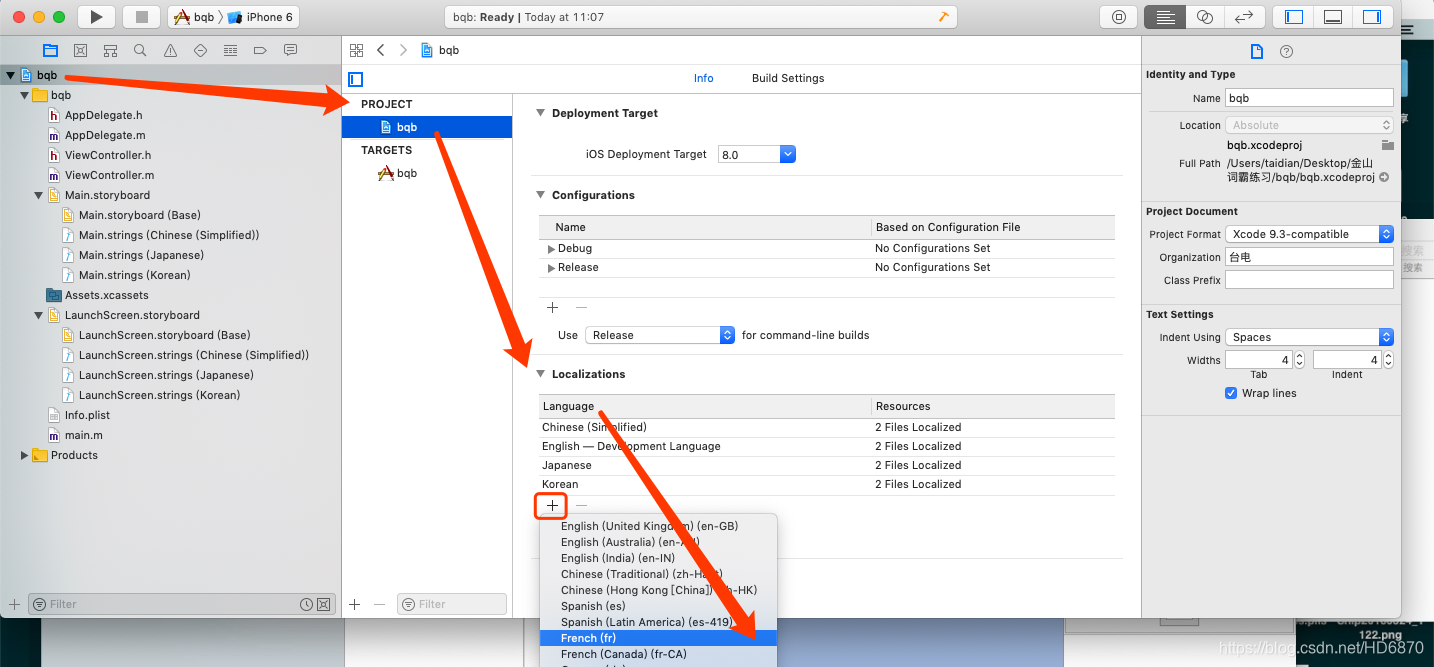Open the Symbol navigator
Image resolution: width=1434 pixels, height=667 pixels.
pyautogui.click(x=110, y=50)
